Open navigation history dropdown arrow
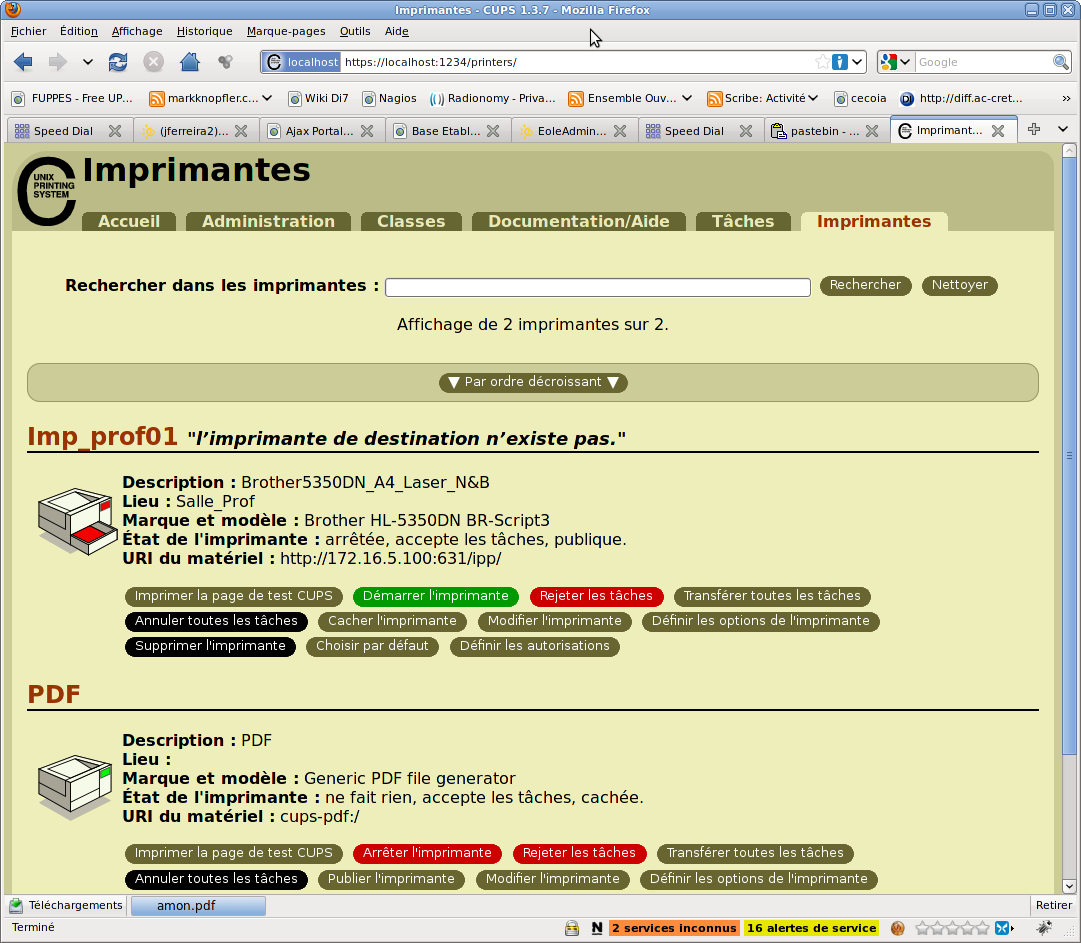 pyautogui.click(x=88, y=62)
